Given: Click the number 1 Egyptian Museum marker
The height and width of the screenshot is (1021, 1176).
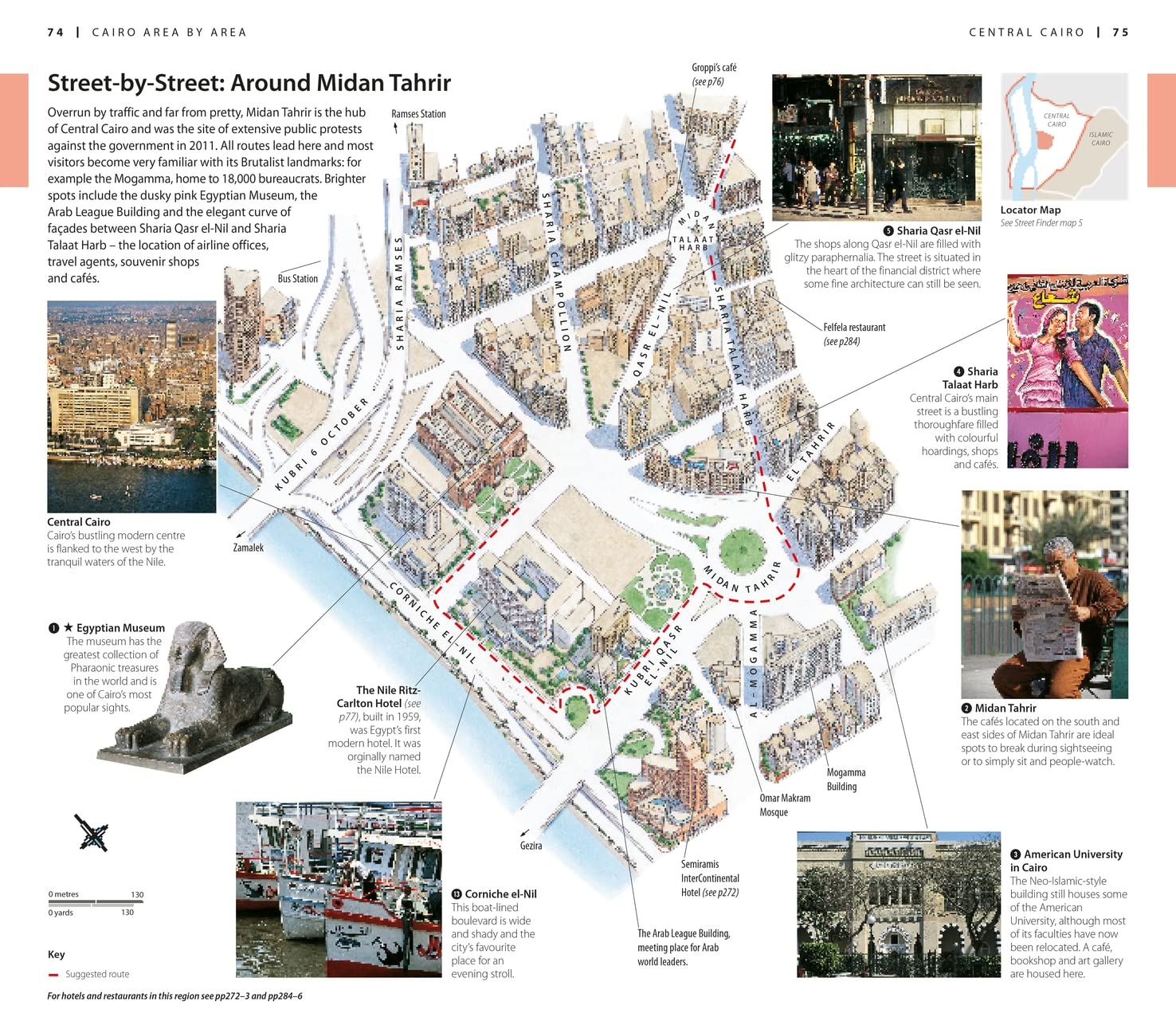Looking at the screenshot, I should (x=53, y=628).
